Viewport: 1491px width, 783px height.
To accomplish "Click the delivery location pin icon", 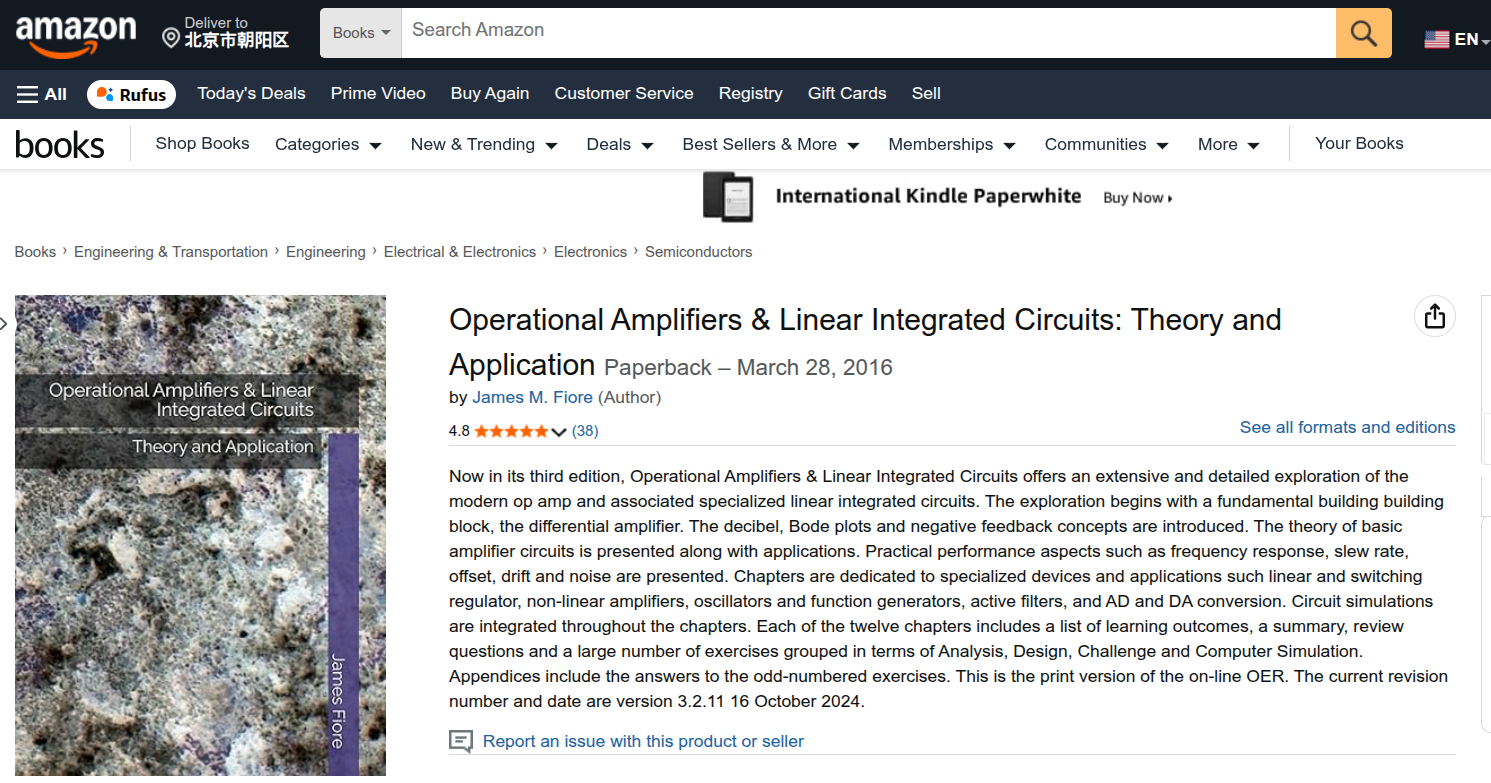I will [171, 38].
